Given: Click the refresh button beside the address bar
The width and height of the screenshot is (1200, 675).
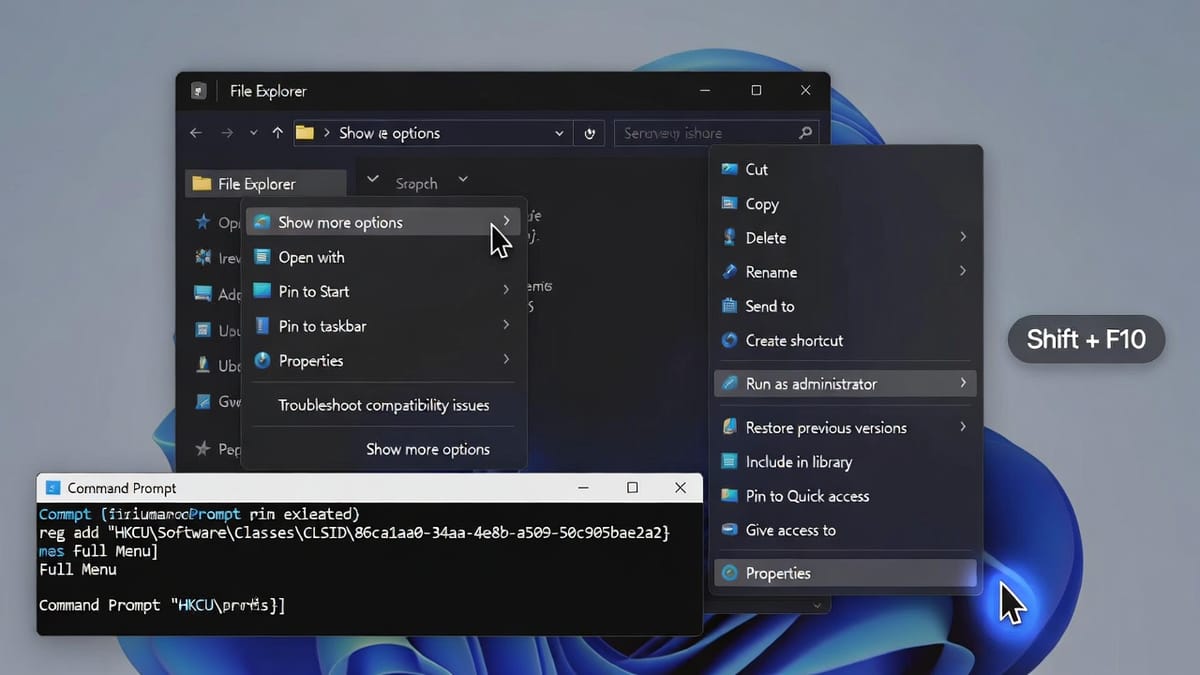Looking at the screenshot, I should tap(590, 133).
